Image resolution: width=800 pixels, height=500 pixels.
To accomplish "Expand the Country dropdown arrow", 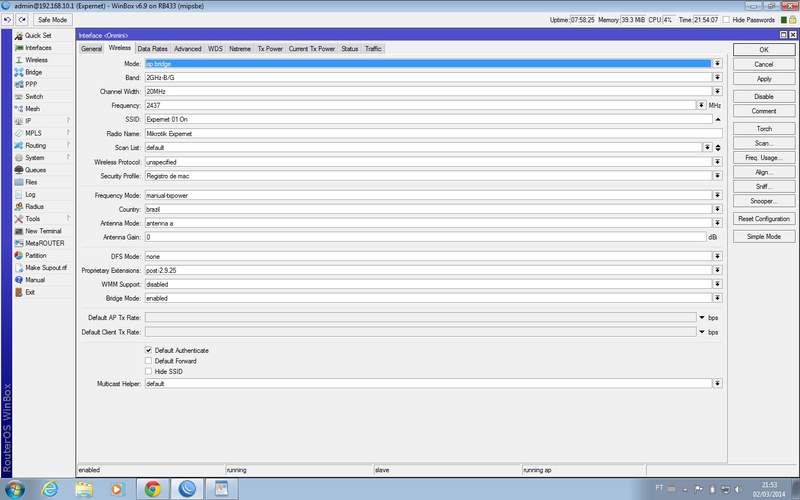I will click(717, 209).
